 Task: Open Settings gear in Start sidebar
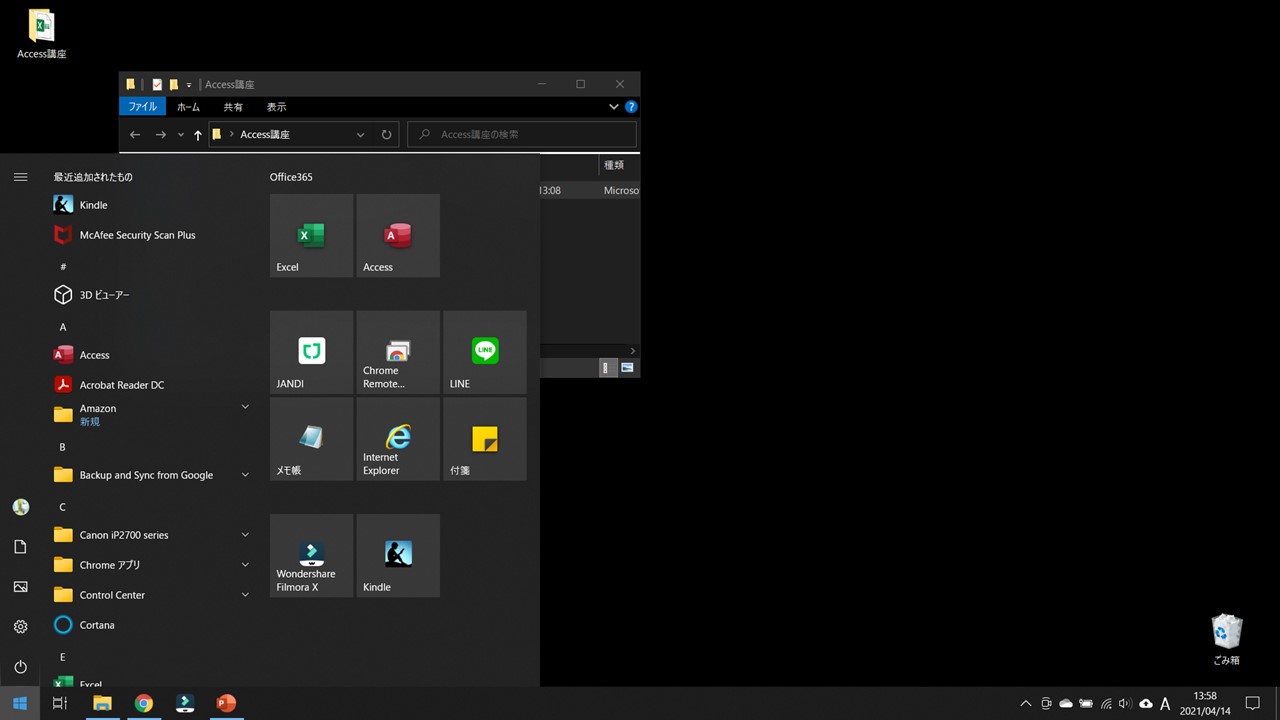coord(20,627)
